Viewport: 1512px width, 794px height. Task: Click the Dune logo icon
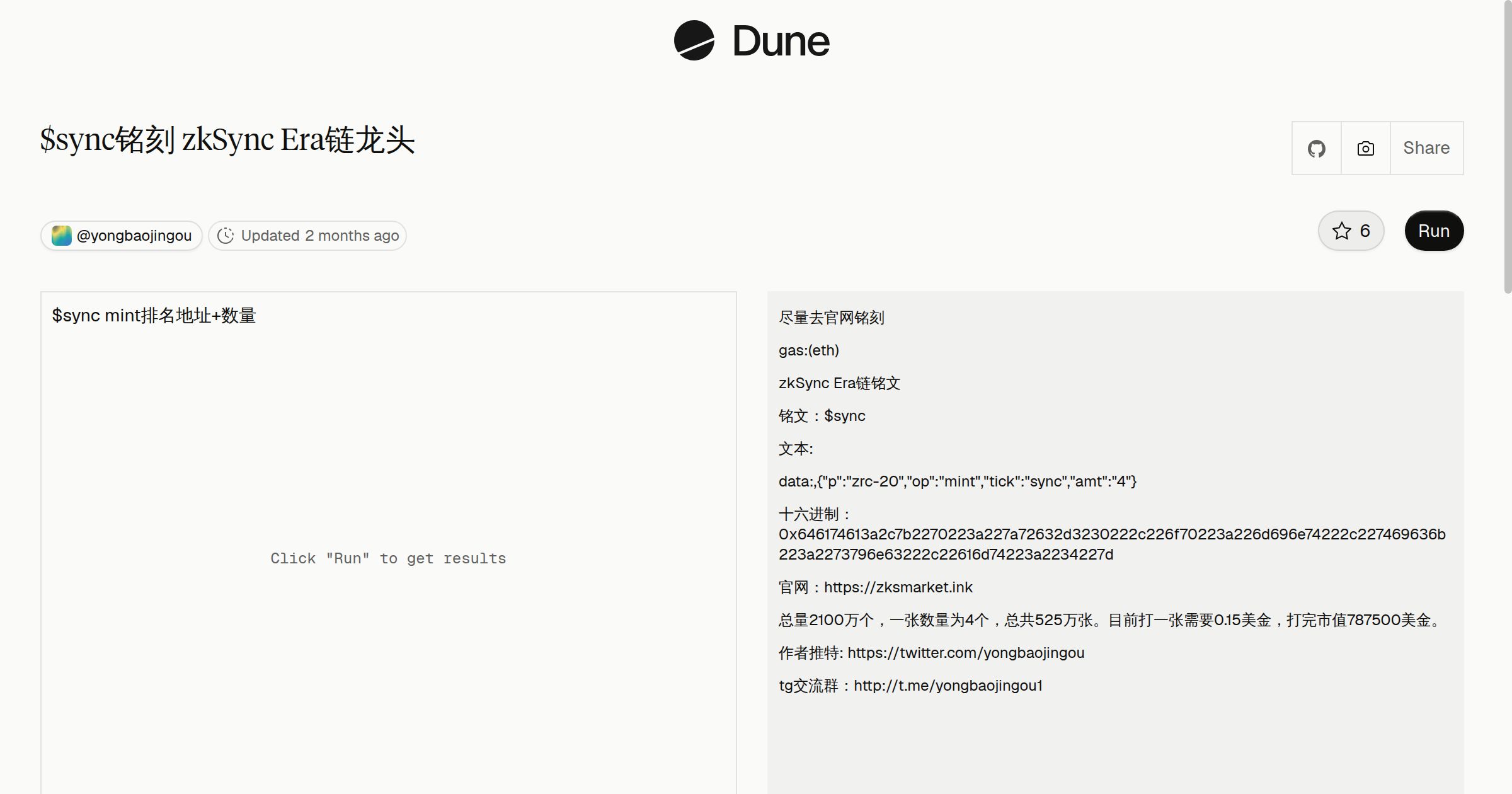tap(694, 40)
